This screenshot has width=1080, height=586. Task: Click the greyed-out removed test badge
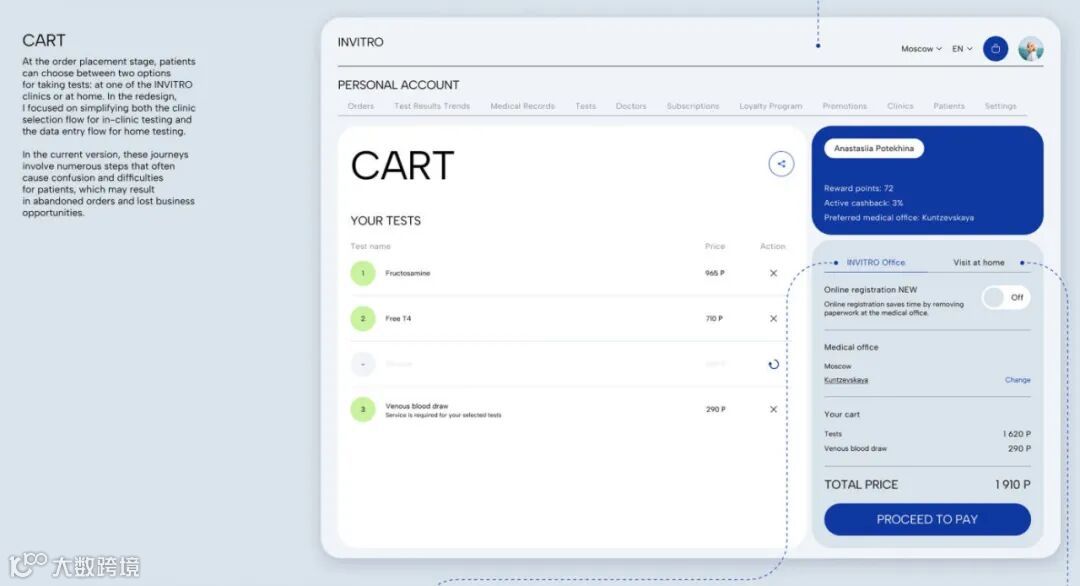coord(363,364)
